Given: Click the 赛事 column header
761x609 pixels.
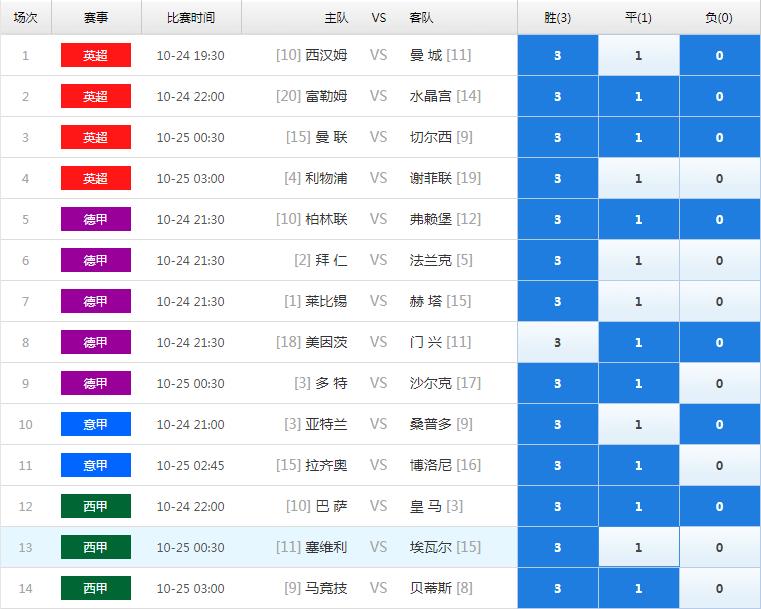Looking at the screenshot, I should (96, 17).
